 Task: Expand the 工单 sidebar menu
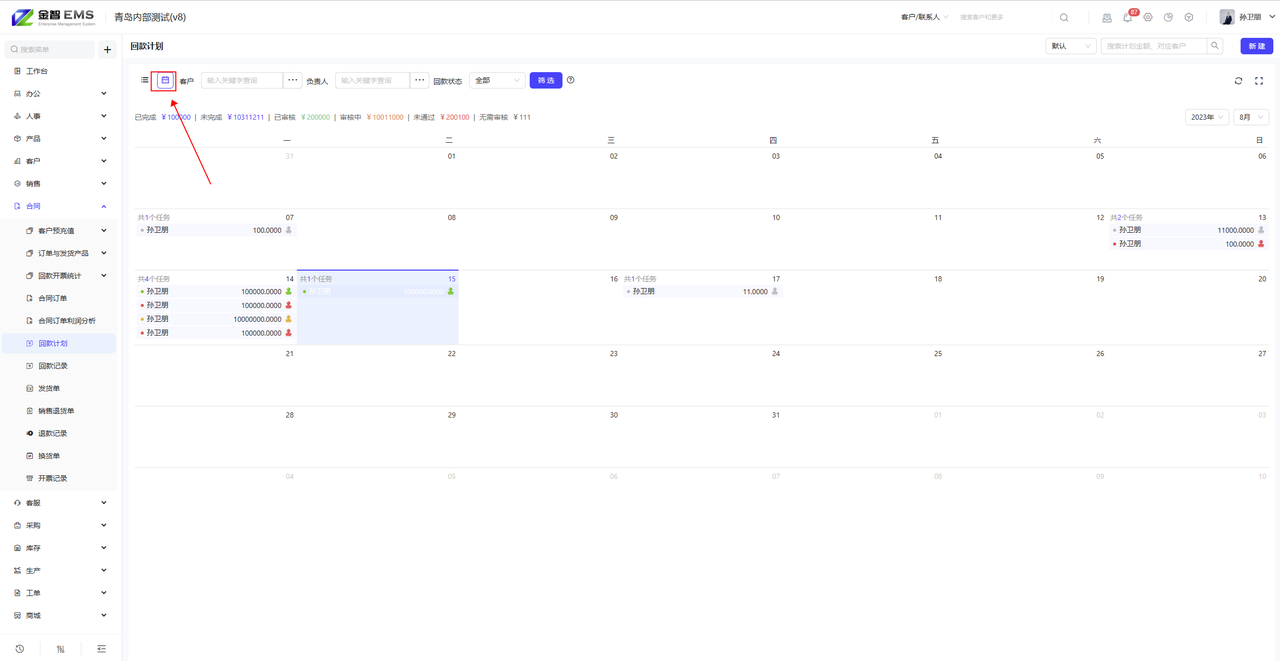(x=60, y=593)
